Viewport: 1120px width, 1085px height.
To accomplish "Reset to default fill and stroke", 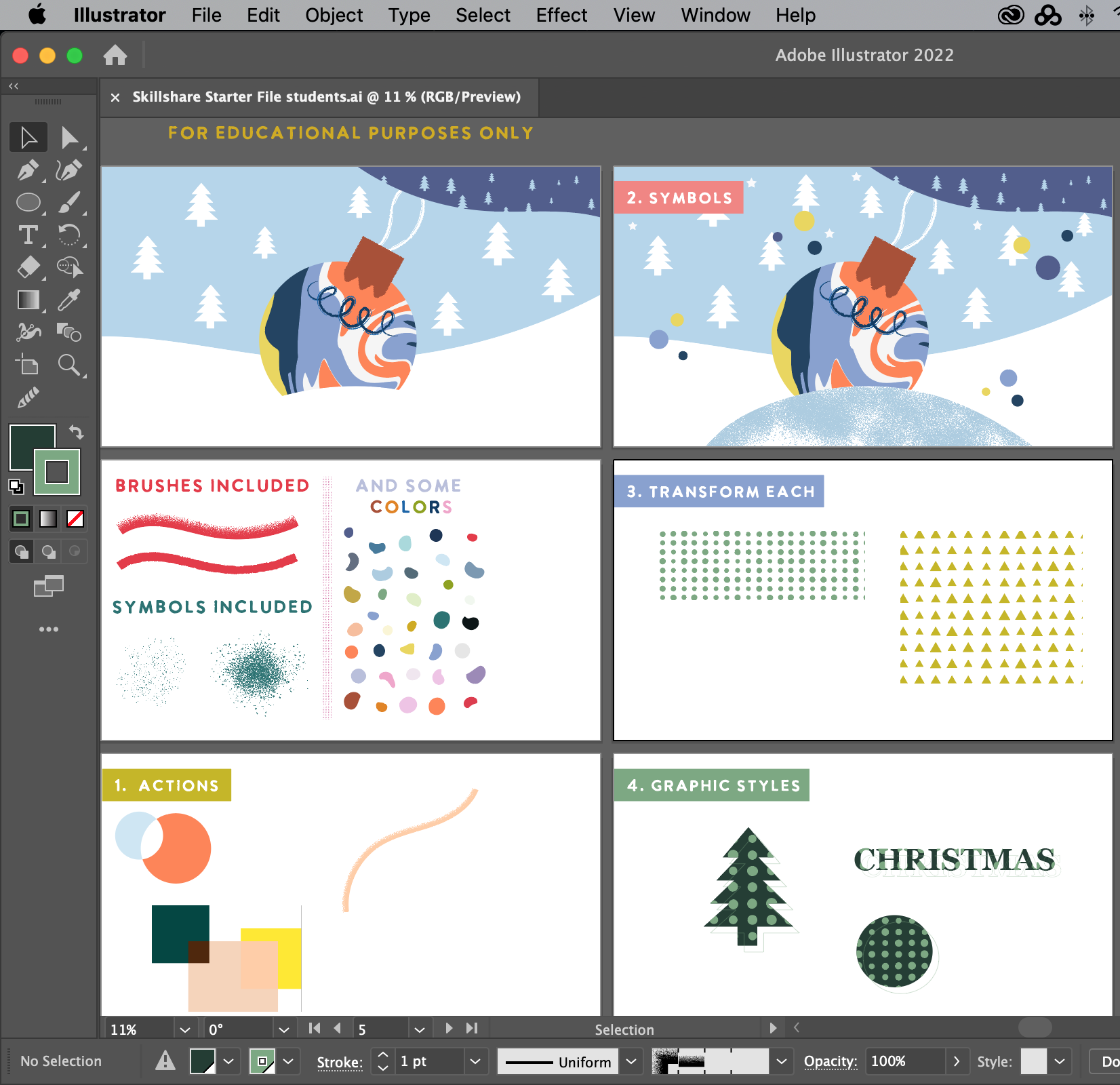I will pos(16,486).
